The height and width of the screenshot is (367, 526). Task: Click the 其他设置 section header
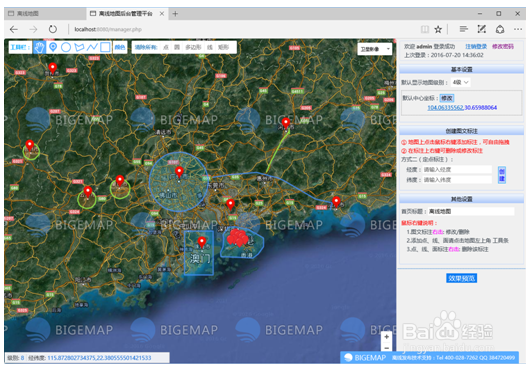(x=461, y=199)
